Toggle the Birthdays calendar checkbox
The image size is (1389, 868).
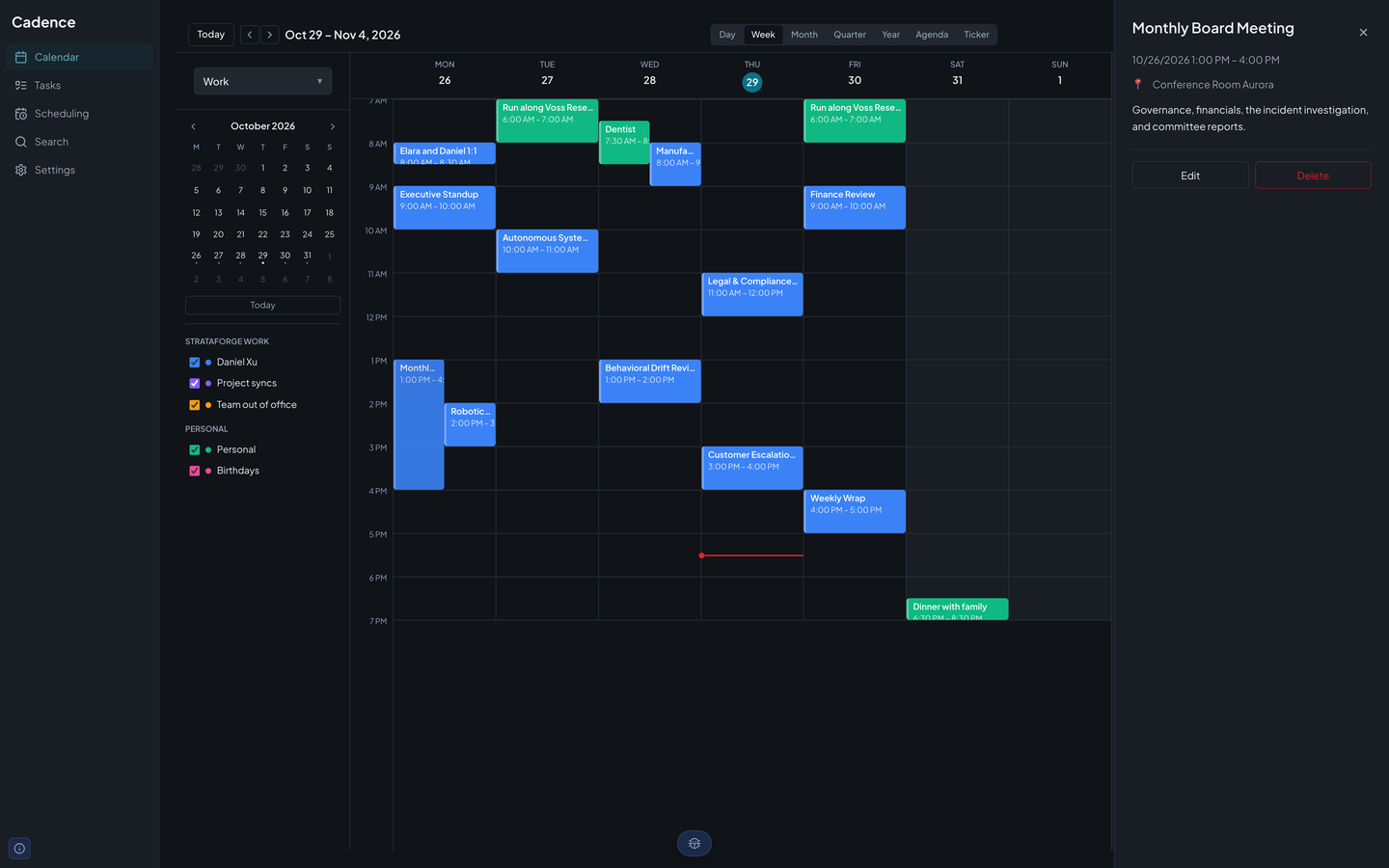195,471
